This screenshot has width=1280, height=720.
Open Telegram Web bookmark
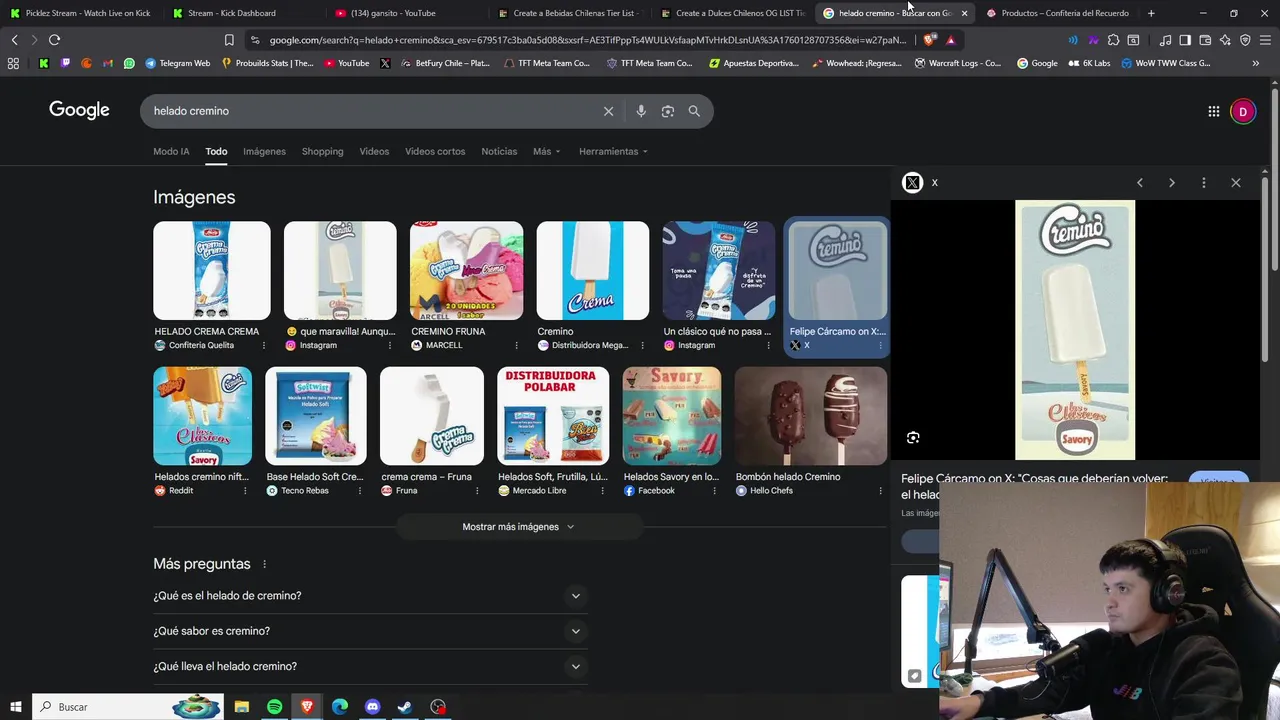coord(178,63)
